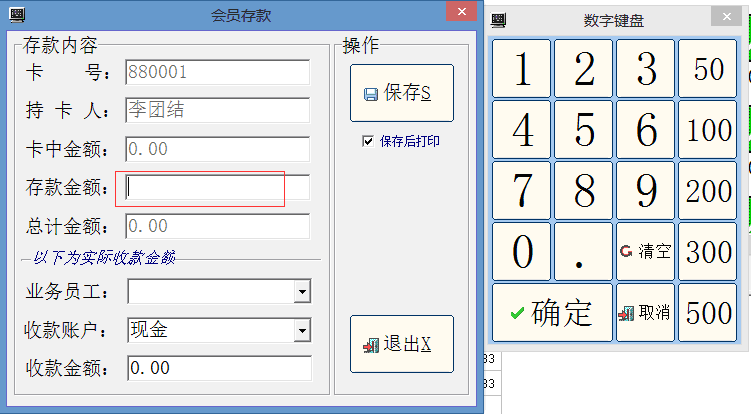Image resolution: width=751 pixels, height=414 pixels.
Task: Click the 保存S save button
Action: pyautogui.click(x=401, y=93)
